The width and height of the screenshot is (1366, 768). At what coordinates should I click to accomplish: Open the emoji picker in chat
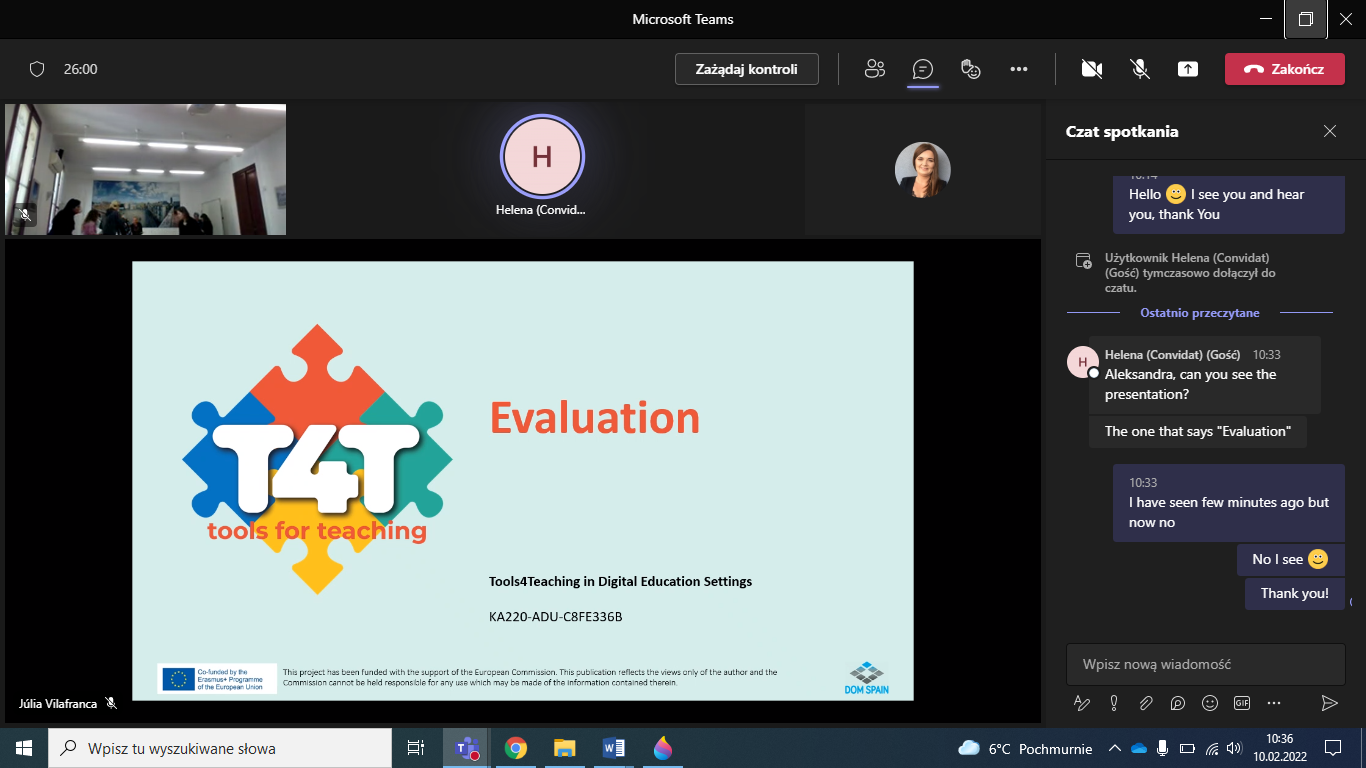pos(1210,703)
